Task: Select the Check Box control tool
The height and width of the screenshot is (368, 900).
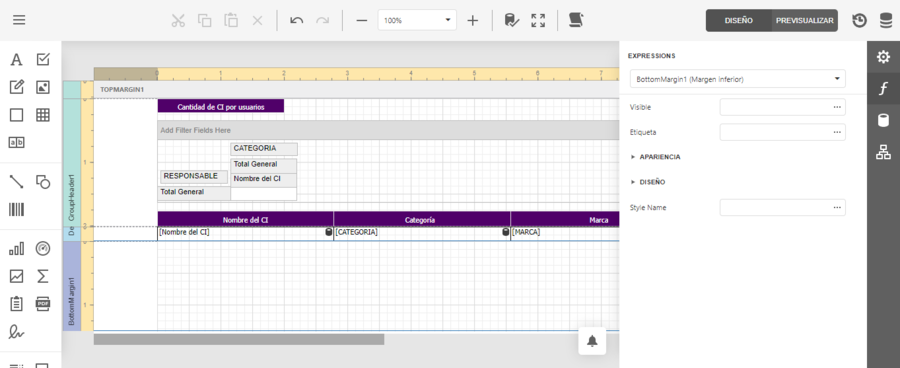Action: (x=43, y=59)
